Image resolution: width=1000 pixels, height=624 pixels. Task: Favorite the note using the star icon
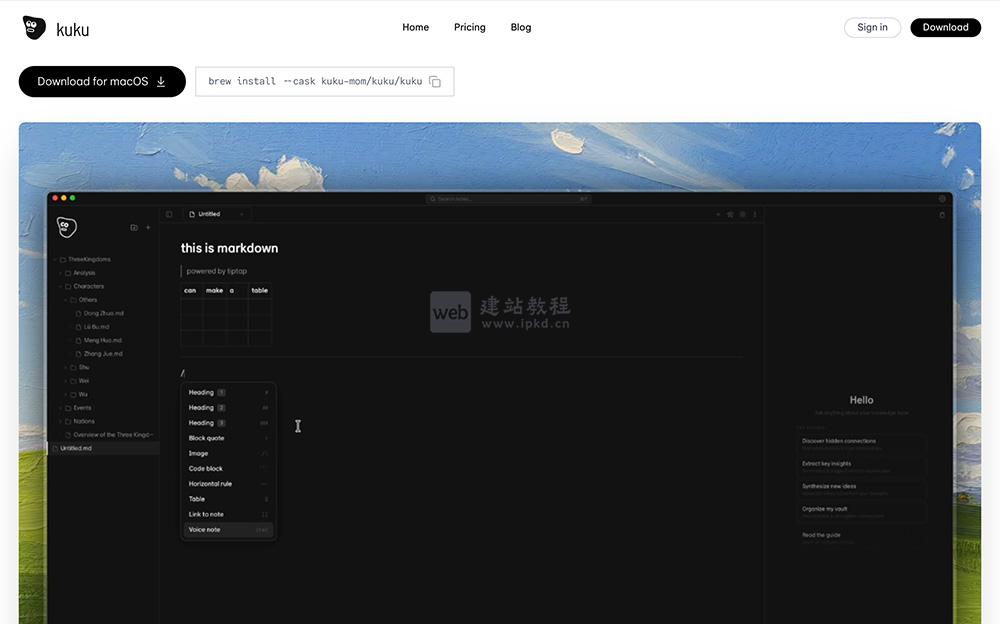pos(730,214)
